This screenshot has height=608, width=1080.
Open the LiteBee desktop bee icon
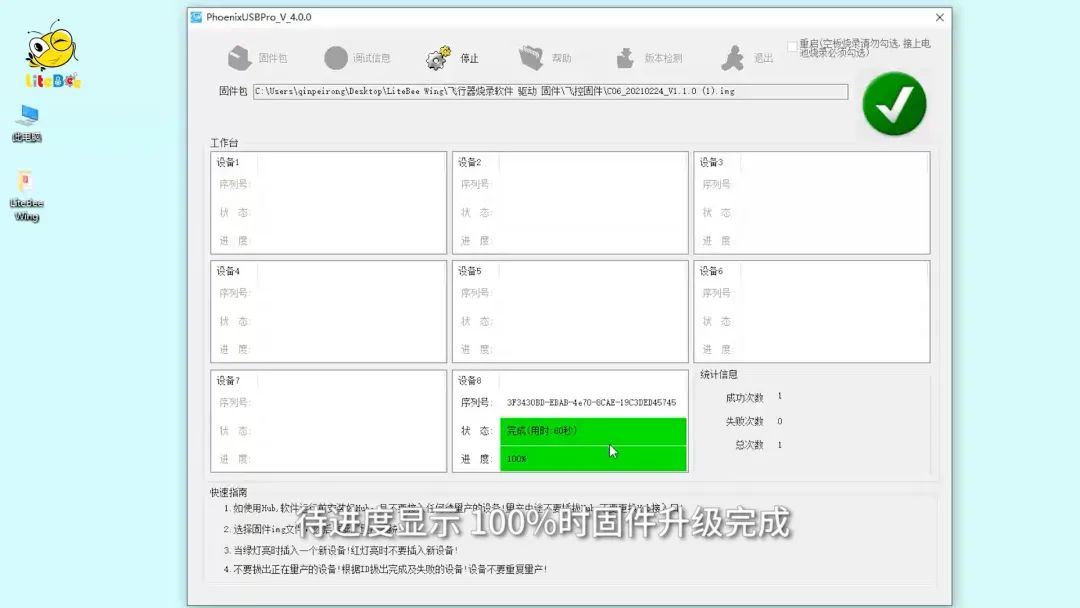pyautogui.click(x=53, y=54)
